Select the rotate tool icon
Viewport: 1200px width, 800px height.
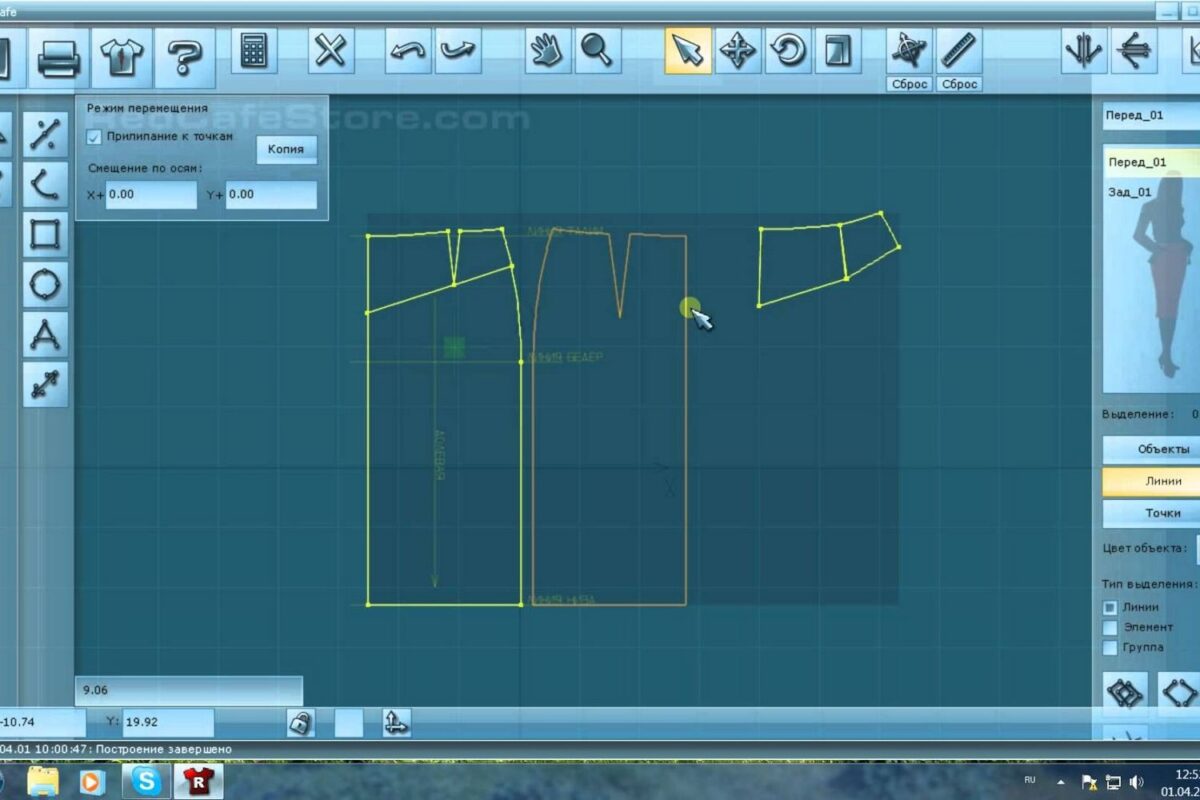tap(788, 51)
